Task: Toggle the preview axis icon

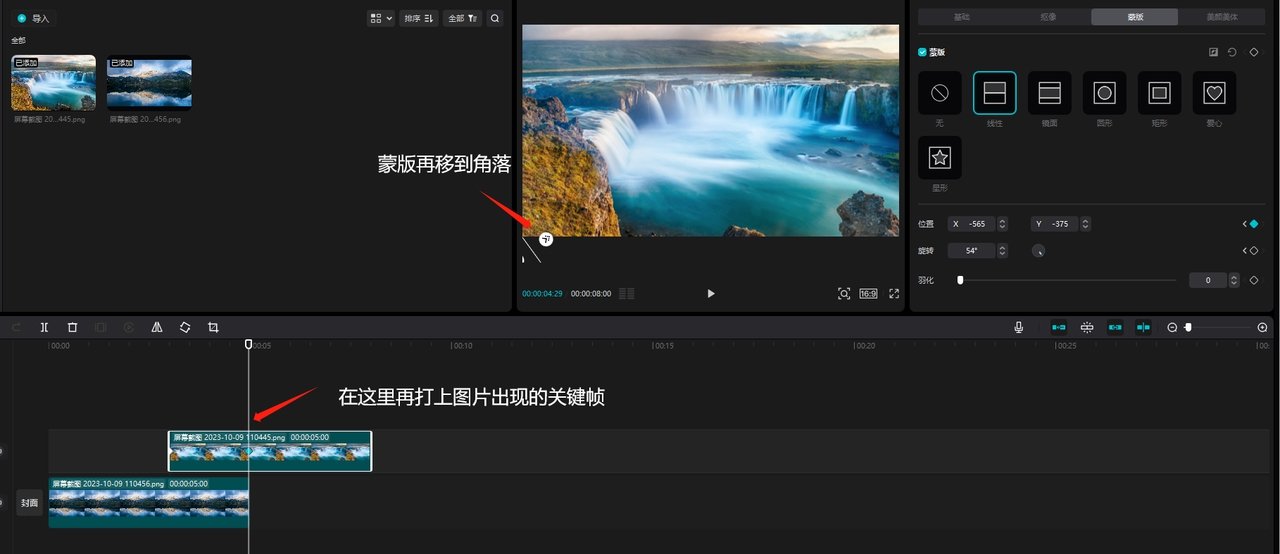Action: (1143, 327)
